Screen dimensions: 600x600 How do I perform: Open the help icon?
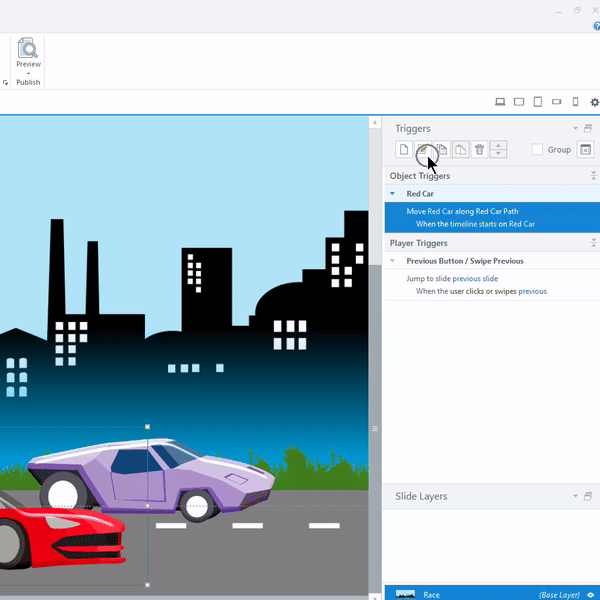click(597, 26)
